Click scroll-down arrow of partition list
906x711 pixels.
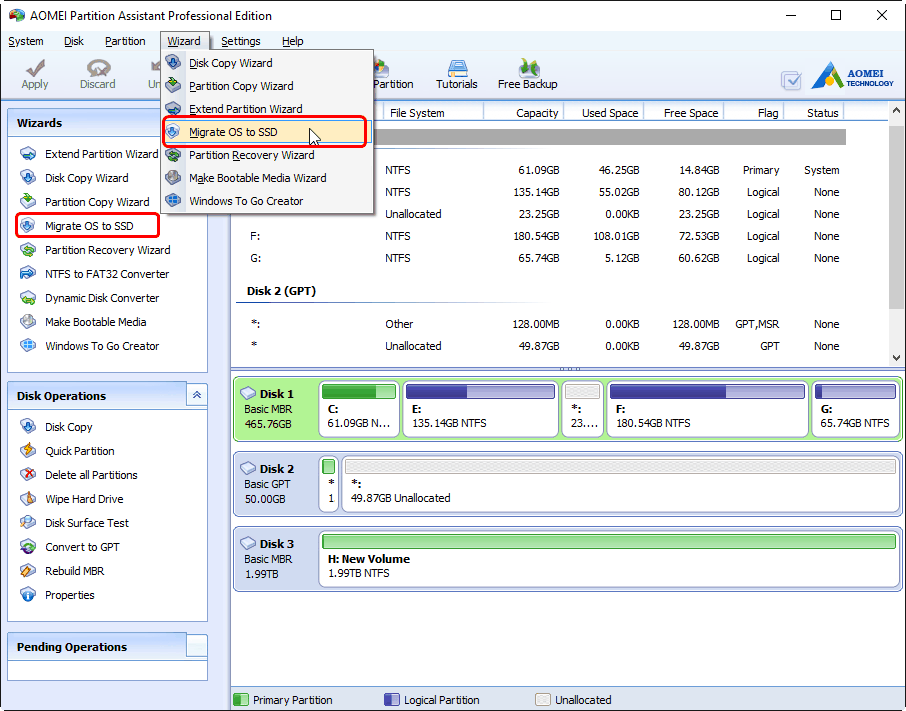tap(896, 358)
